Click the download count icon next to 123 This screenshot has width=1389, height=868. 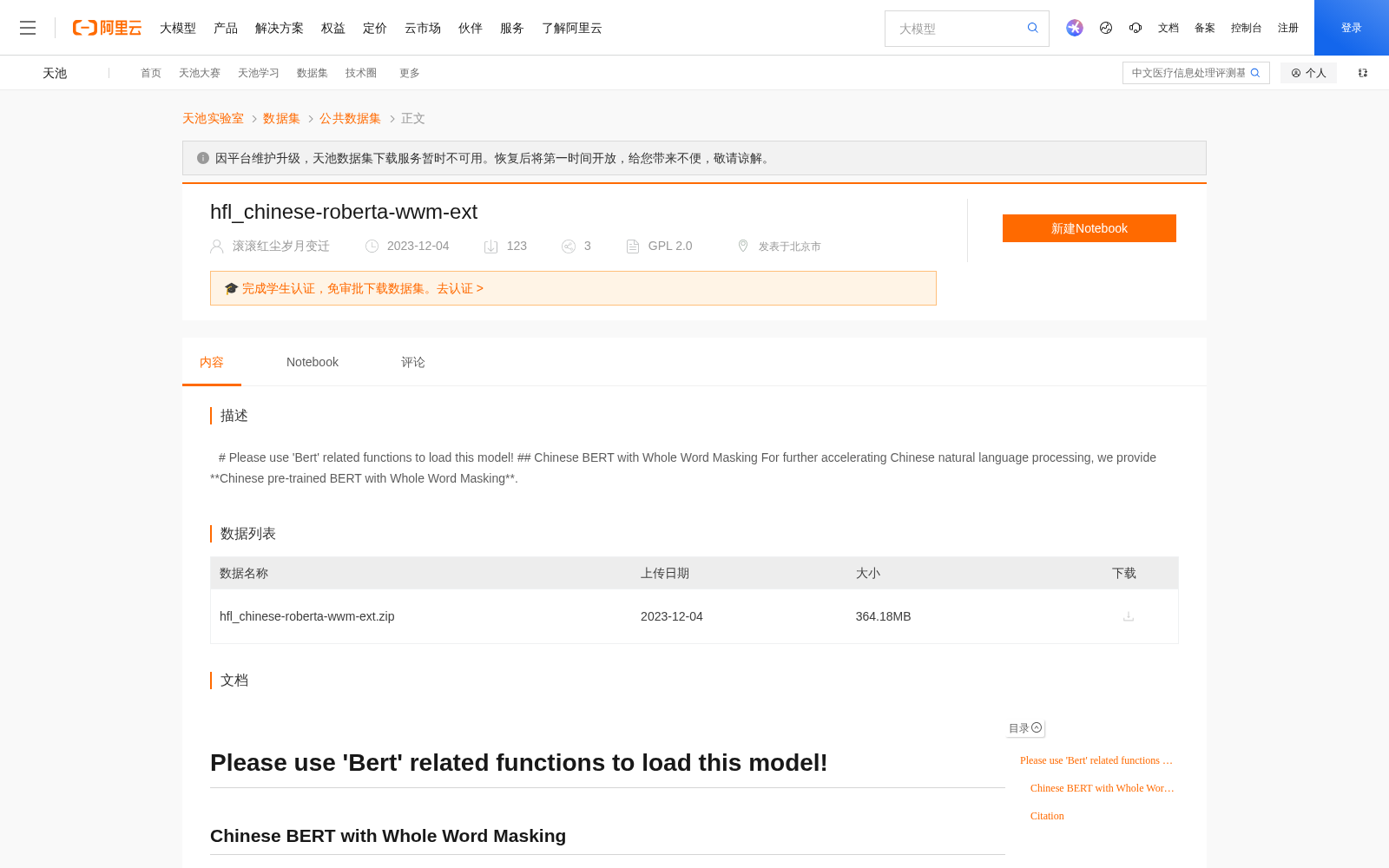tap(490, 247)
